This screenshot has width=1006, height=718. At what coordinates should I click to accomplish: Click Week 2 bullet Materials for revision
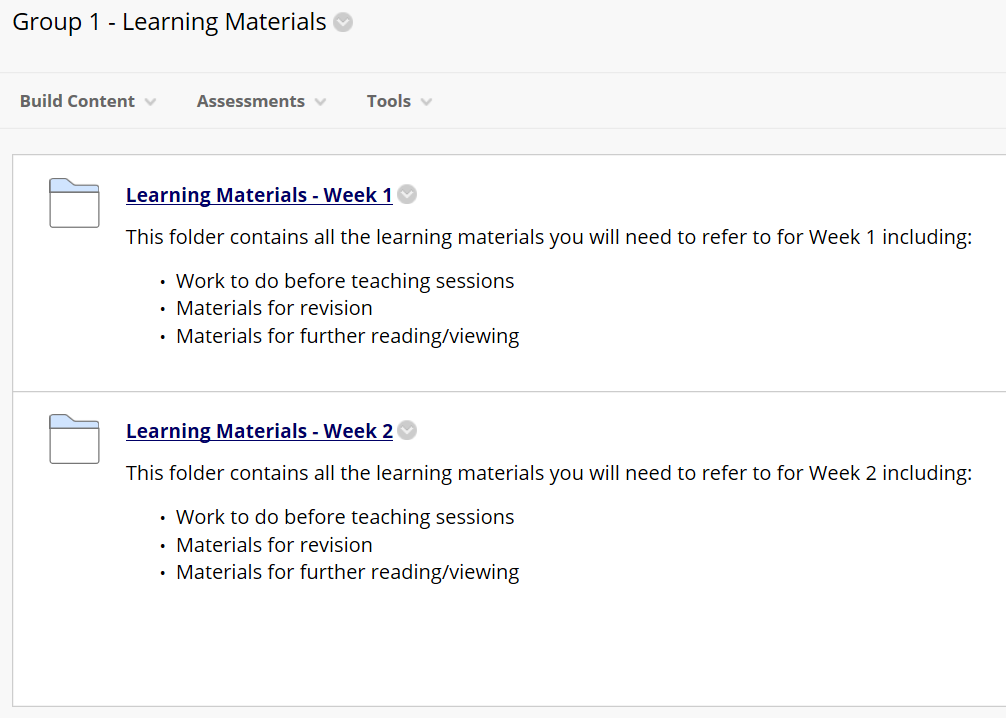click(275, 545)
